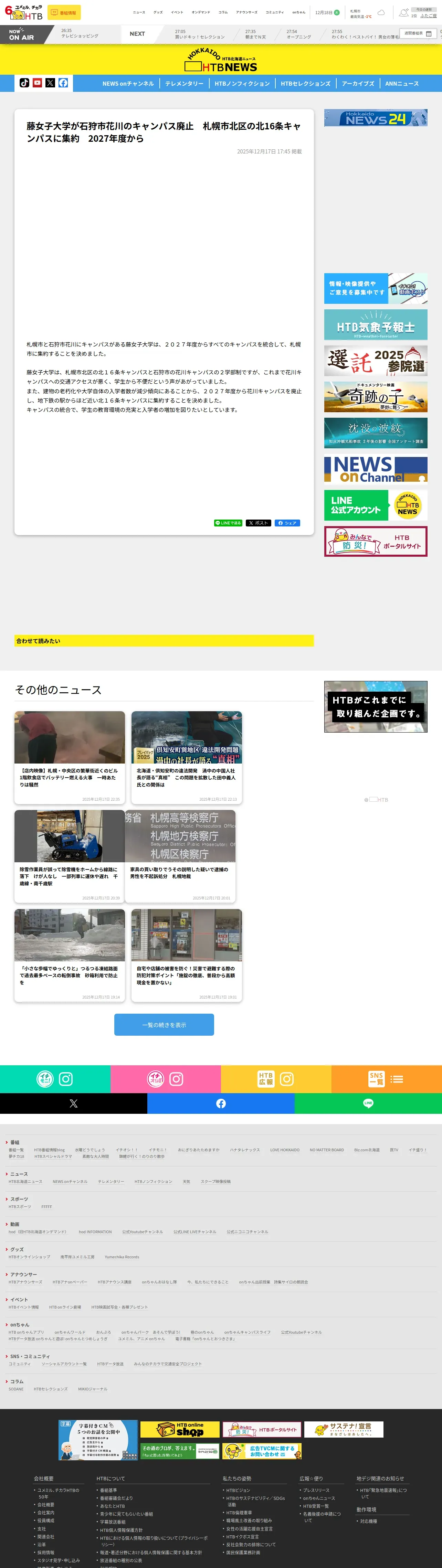Open HTB広報 icon in yellow banner
This screenshot has width=442, height=1568.
click(266, 1079)
